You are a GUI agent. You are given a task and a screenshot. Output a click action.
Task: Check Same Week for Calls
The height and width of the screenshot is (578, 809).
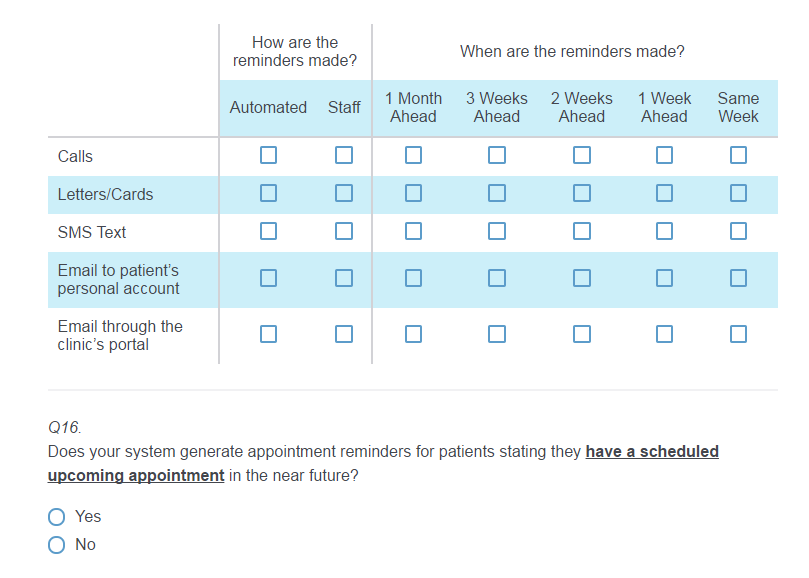[x=738, y=155]
